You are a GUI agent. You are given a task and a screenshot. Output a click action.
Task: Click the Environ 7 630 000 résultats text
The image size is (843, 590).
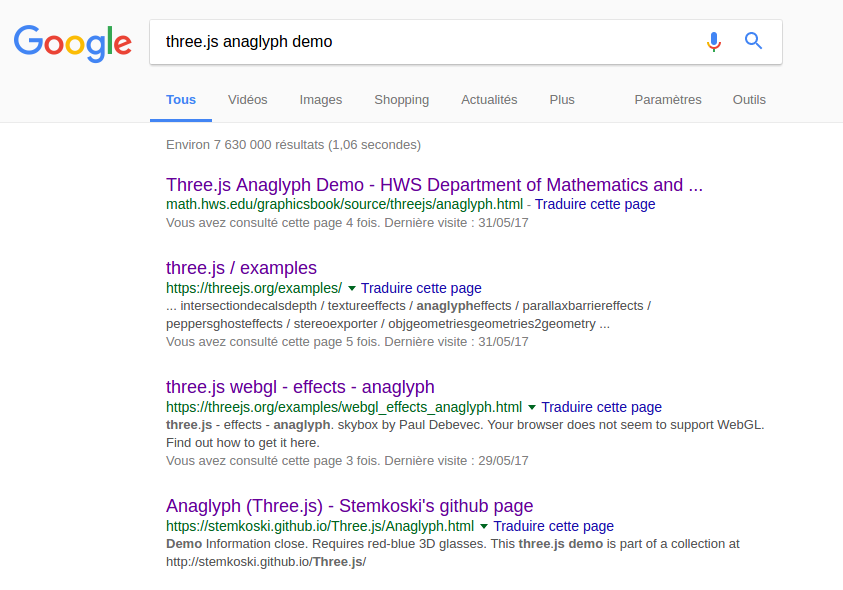294,145
